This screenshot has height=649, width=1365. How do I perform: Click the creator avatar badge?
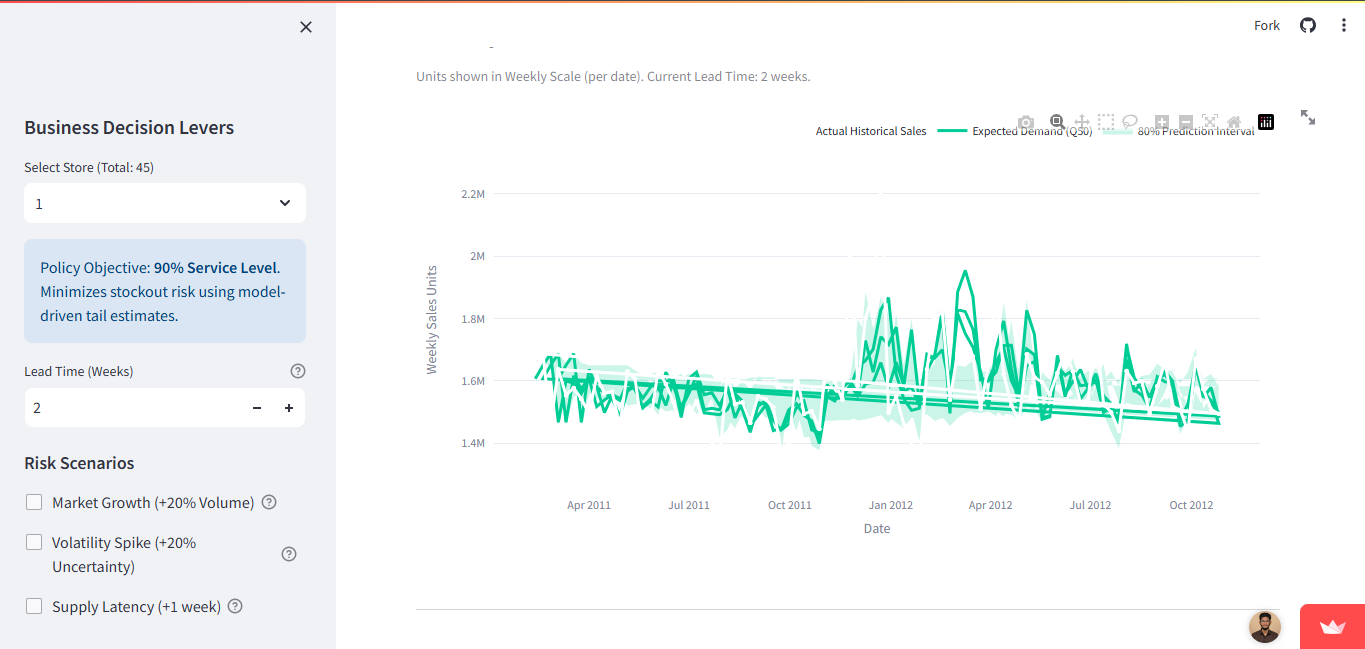tap(1265, 627)
